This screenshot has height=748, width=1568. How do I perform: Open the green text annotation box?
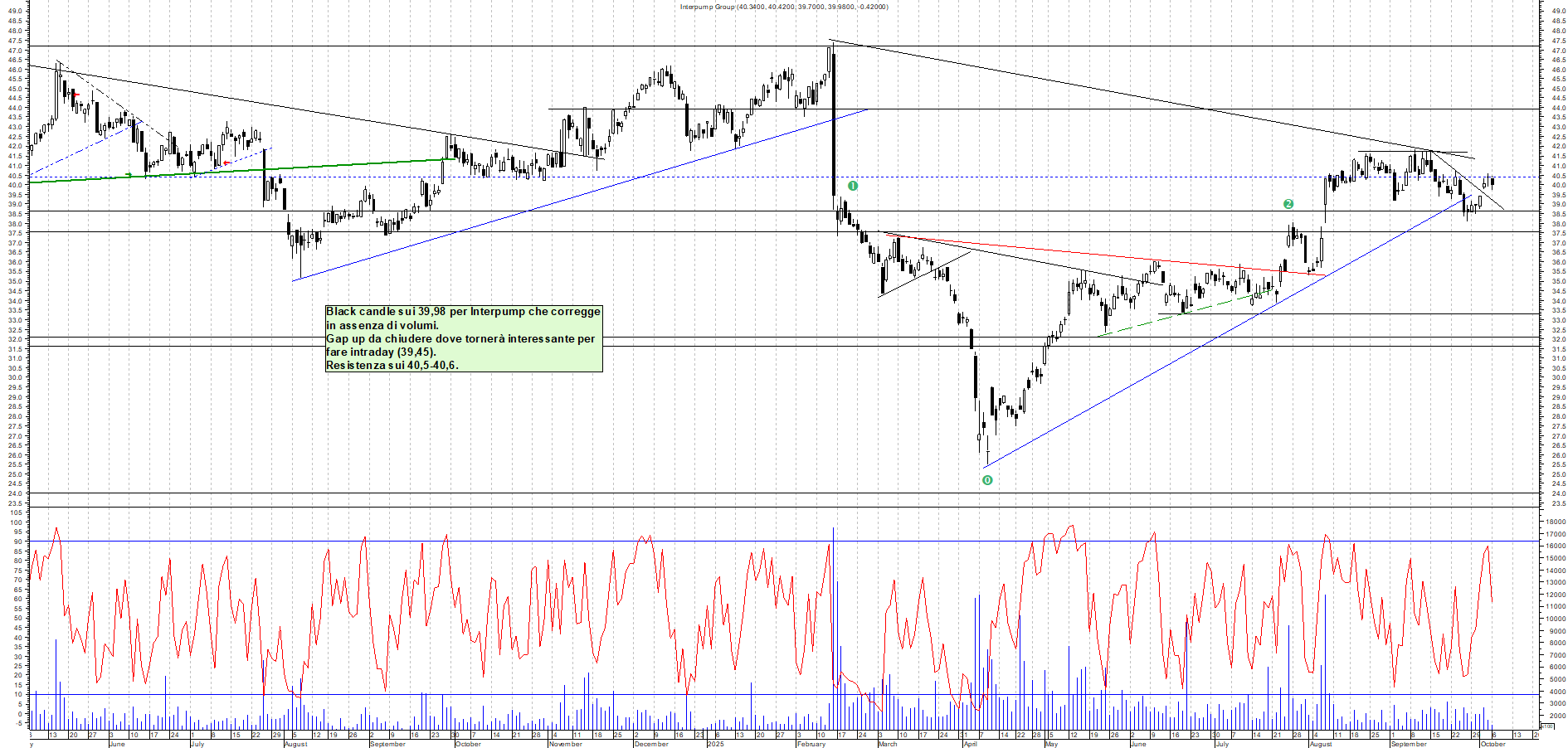tap(464, 338)
